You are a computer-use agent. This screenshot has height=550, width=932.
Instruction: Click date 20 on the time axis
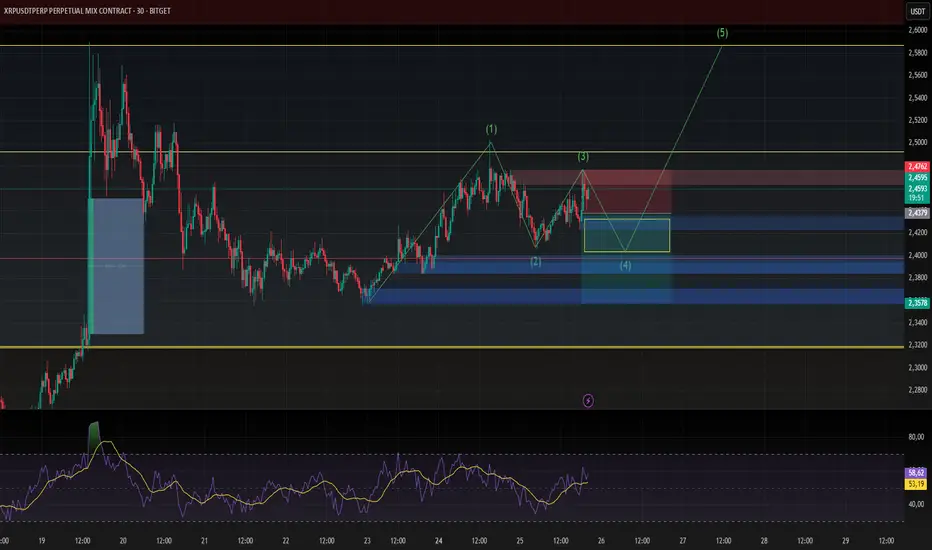coord(123,541)
